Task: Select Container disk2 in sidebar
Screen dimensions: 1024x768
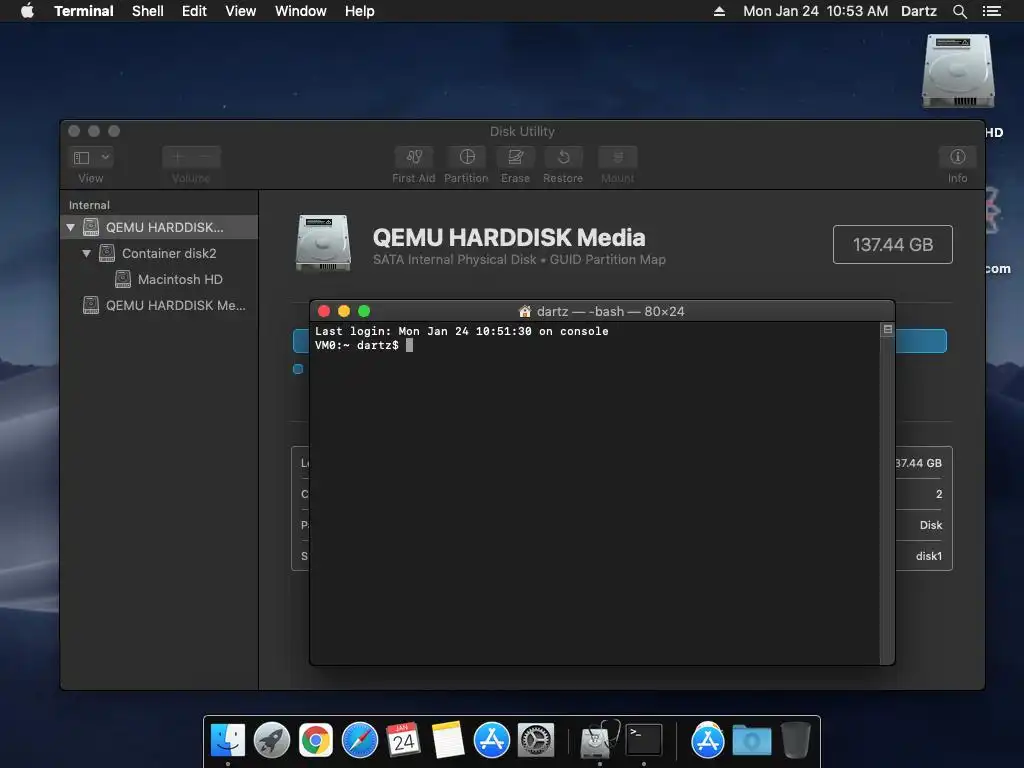Action: 159,253
